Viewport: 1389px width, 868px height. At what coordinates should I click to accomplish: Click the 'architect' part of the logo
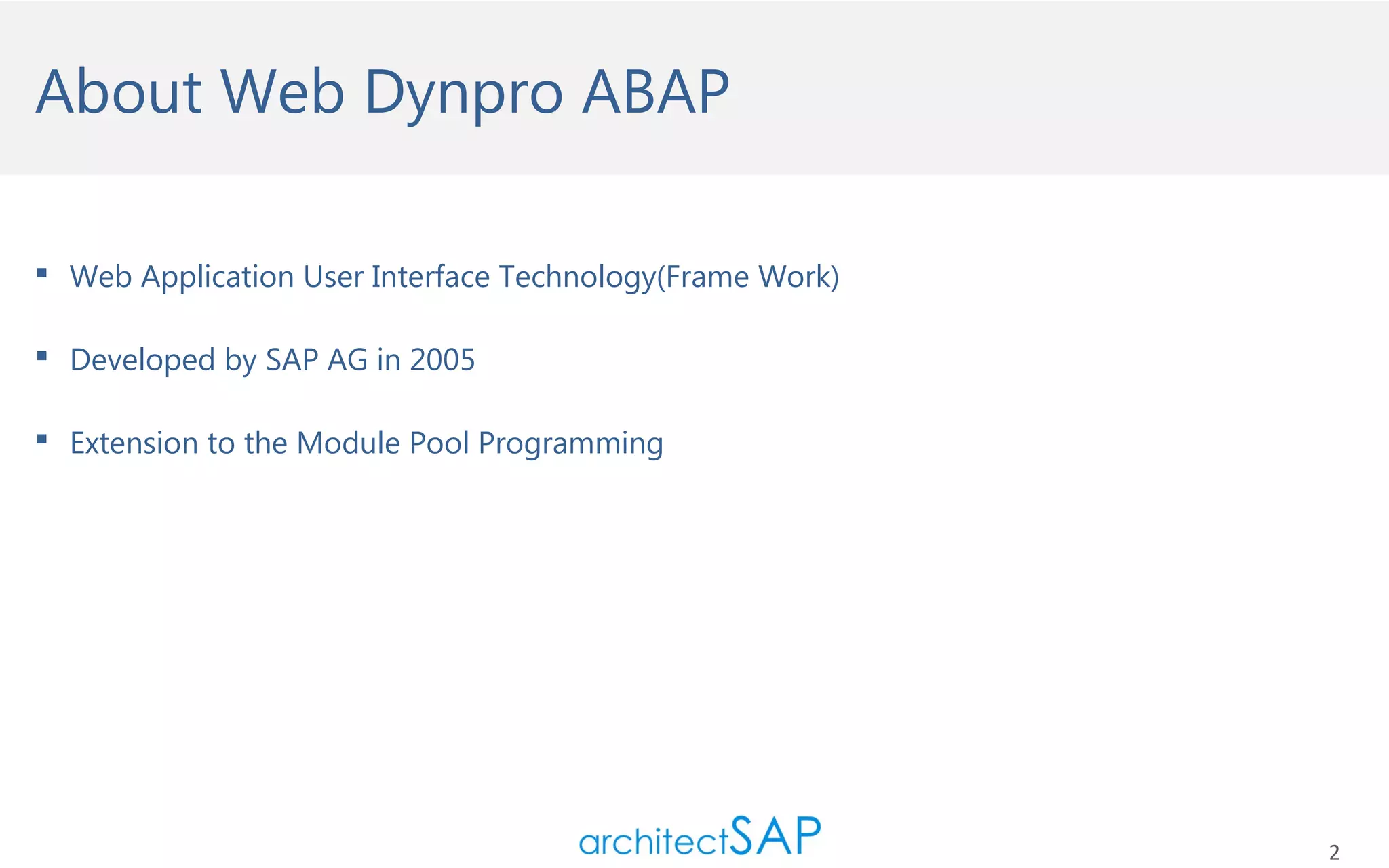point(653,842)
